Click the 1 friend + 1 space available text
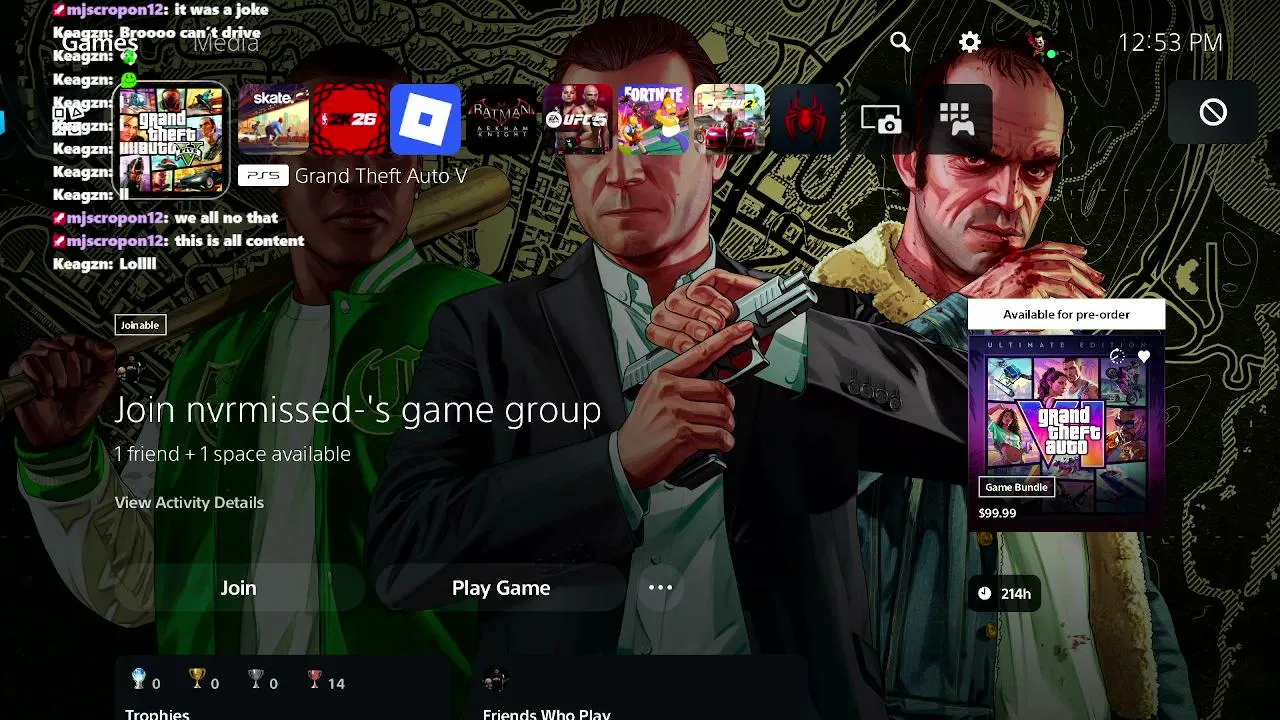This screenshot has width=1280, height=720. tap(232, 454)
